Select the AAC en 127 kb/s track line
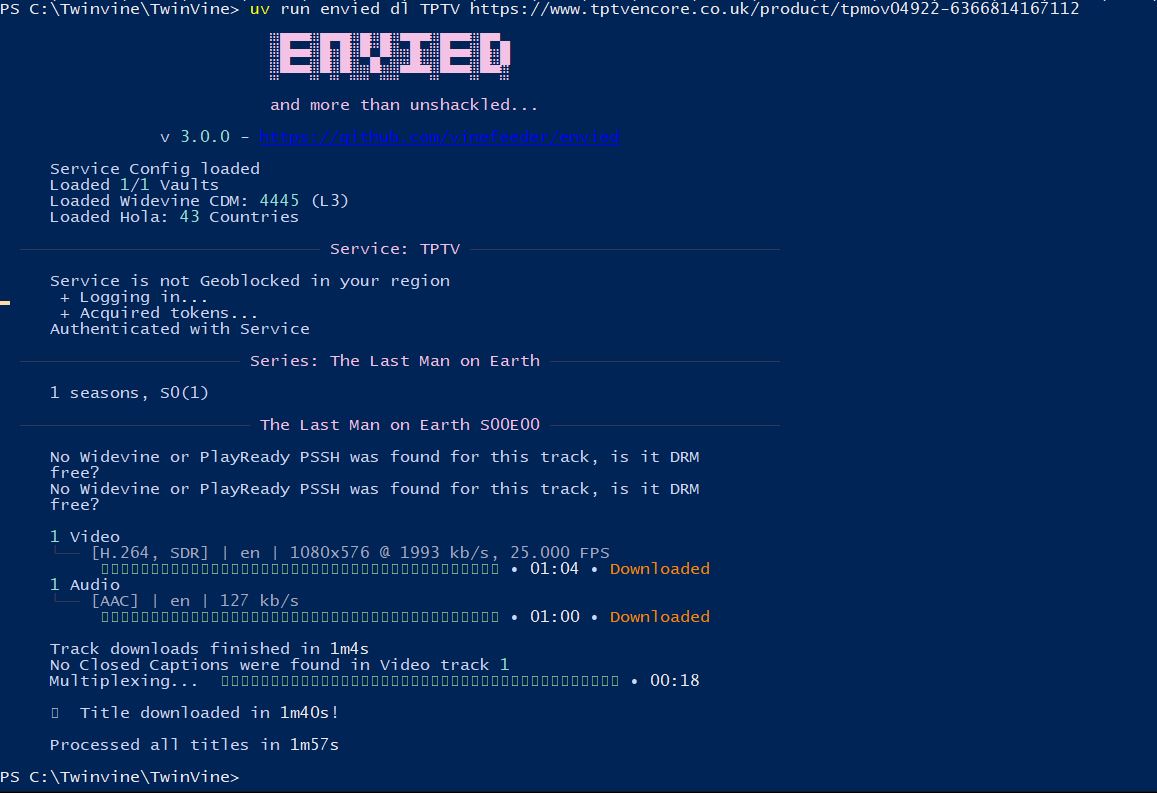 pyautogui.click(x=195, y=601)
